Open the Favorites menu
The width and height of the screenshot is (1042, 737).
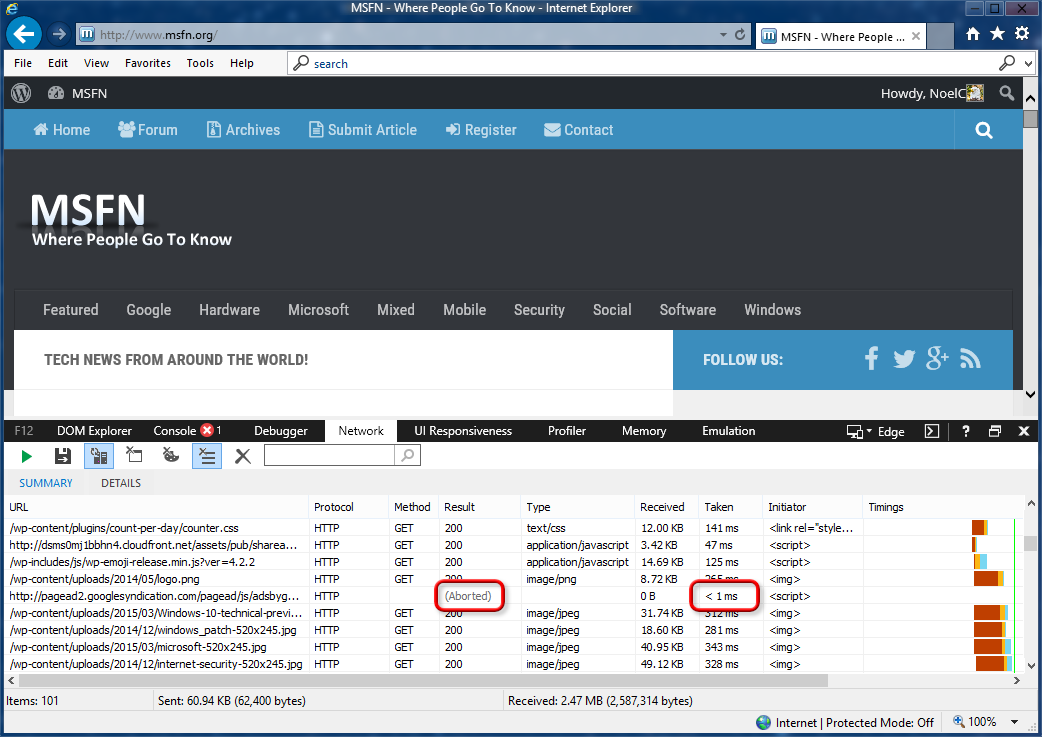pos(148,63)
